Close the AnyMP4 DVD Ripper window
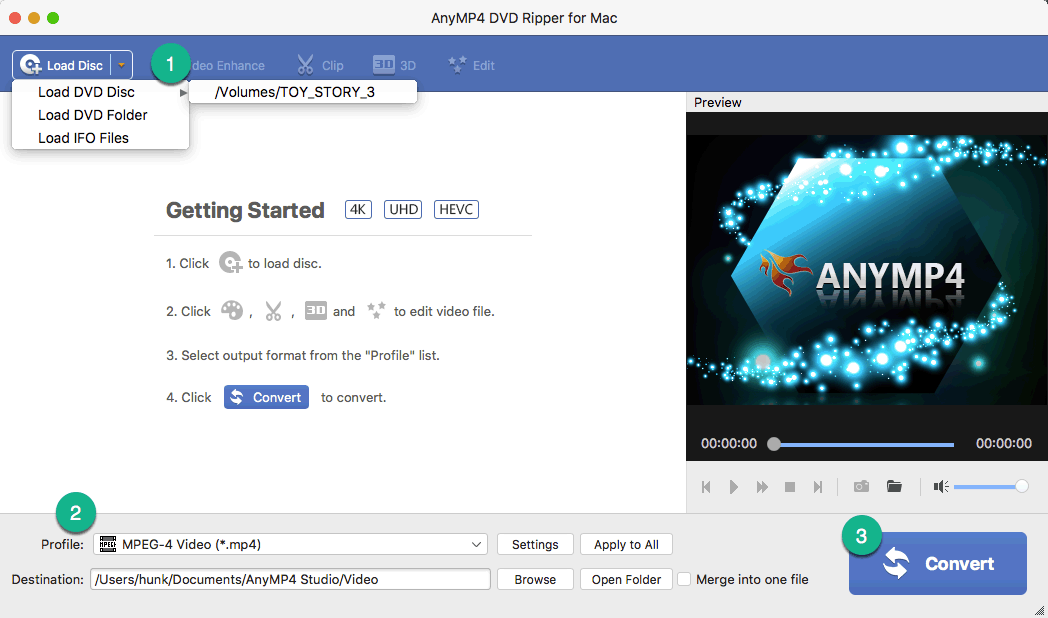The image size is (1048, 618). point(15,18)
